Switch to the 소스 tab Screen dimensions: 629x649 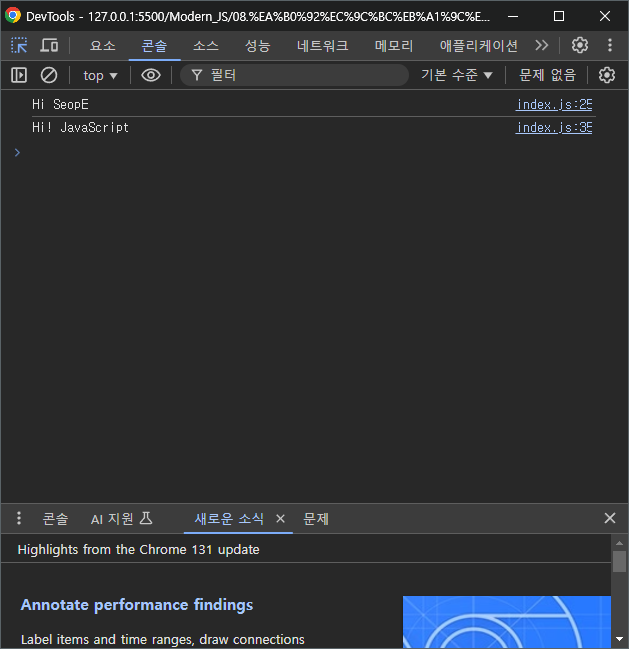click(206, 46)
